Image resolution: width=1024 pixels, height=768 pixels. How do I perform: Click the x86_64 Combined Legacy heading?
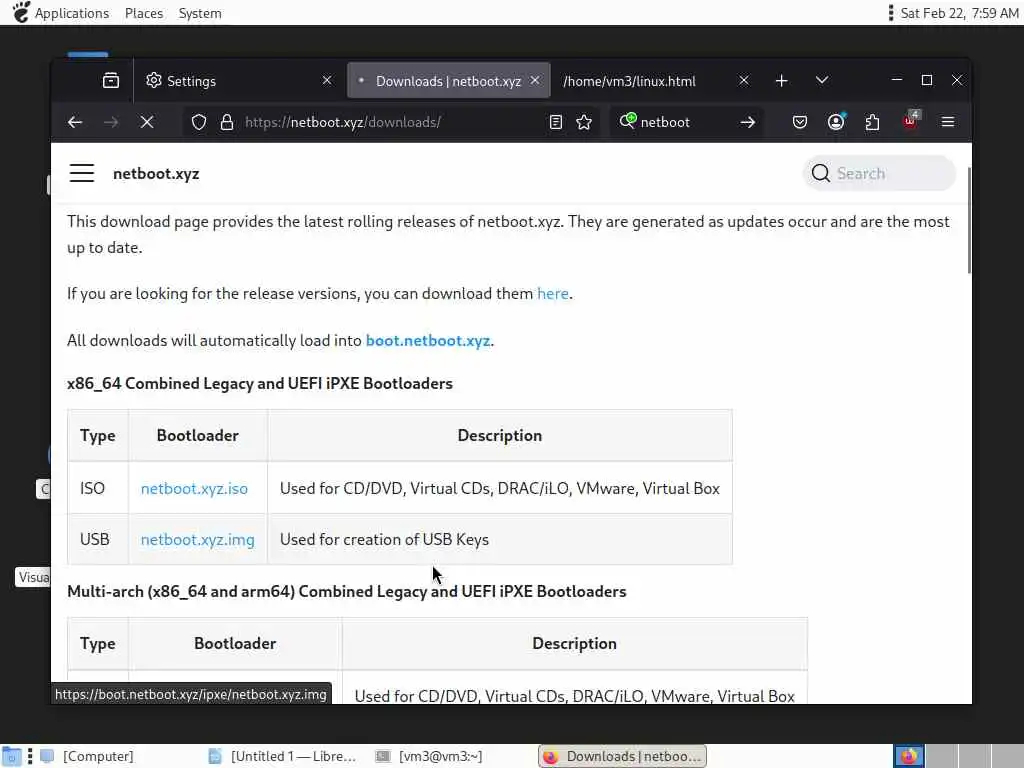tap(260, 383)
